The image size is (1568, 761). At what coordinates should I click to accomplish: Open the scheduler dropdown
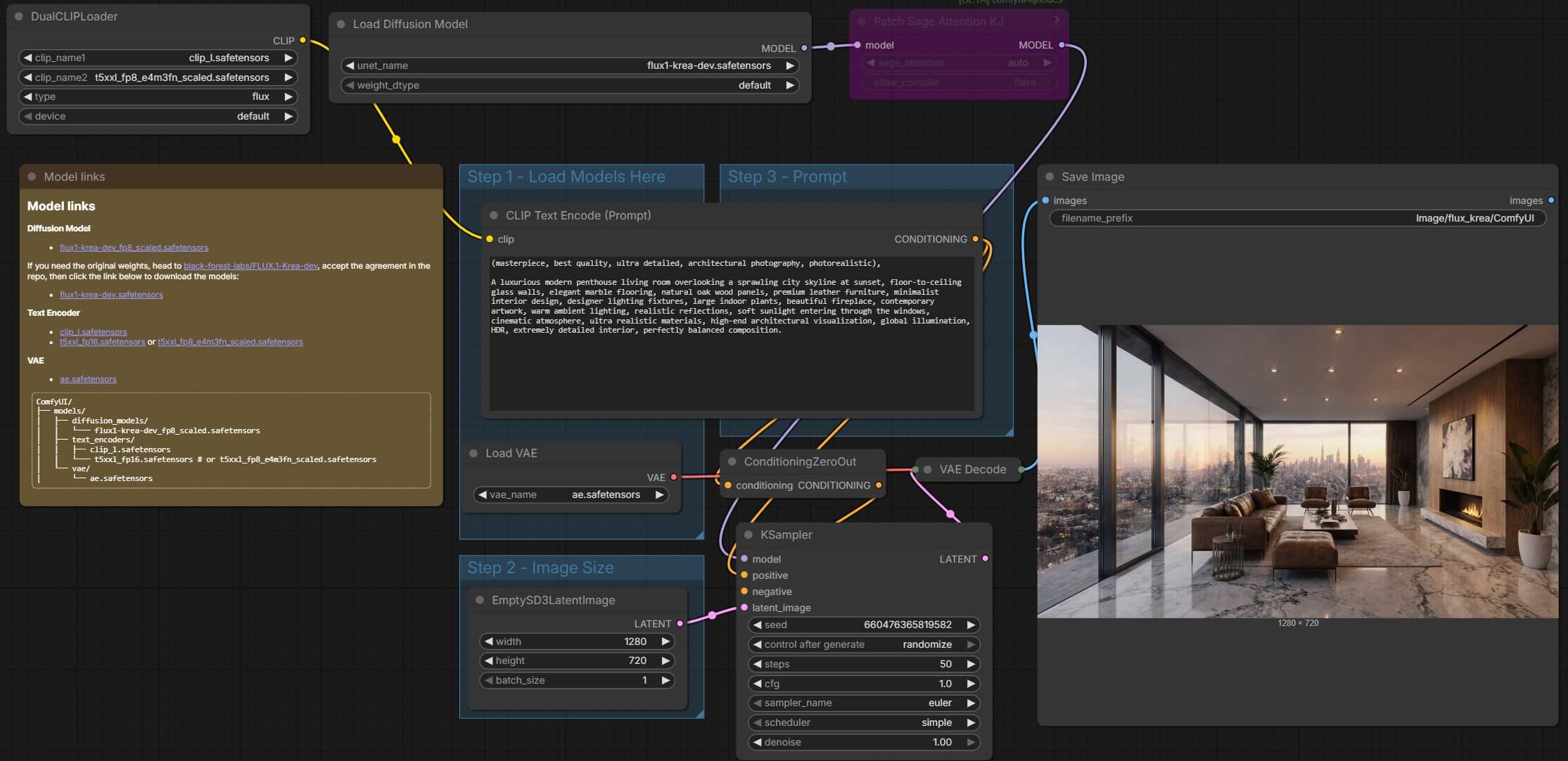(864, 722)
